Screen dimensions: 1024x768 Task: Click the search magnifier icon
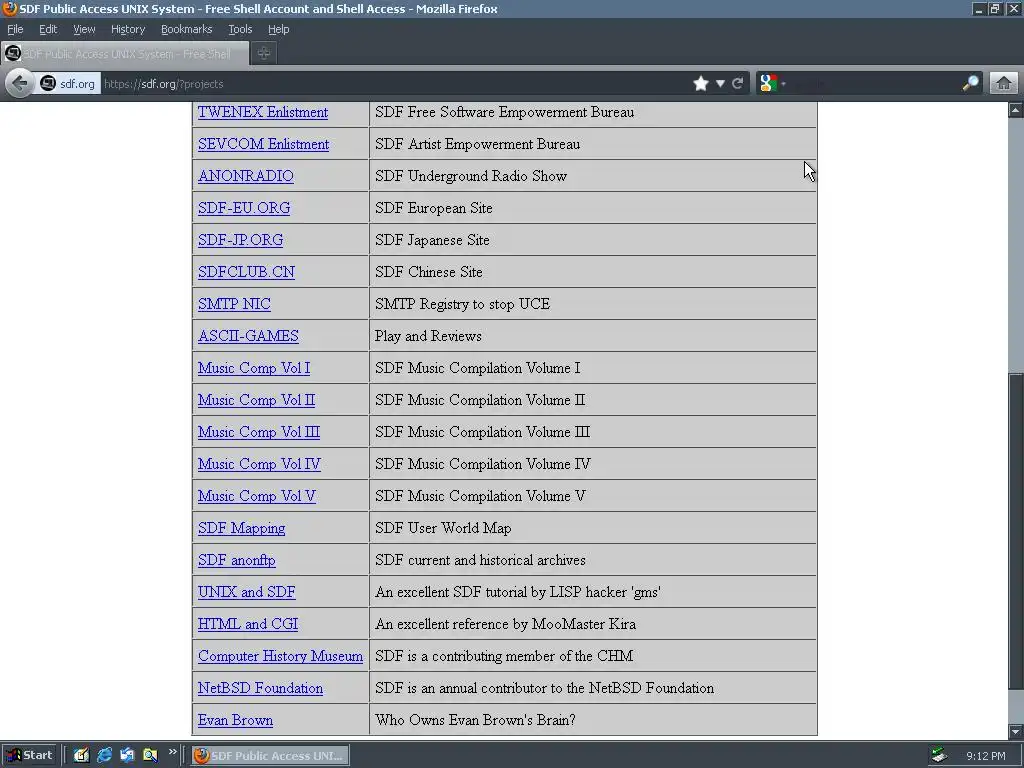970,84
